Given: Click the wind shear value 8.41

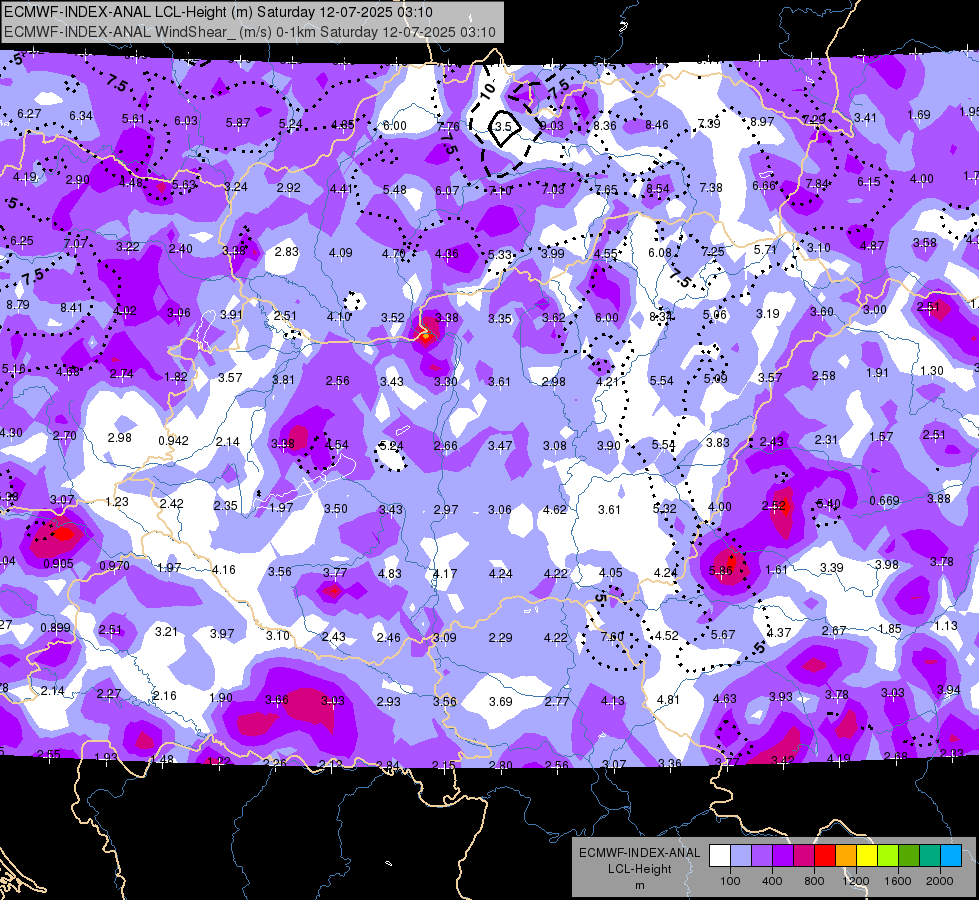Looking at the screenshot, I should click(x=71, y=307).
